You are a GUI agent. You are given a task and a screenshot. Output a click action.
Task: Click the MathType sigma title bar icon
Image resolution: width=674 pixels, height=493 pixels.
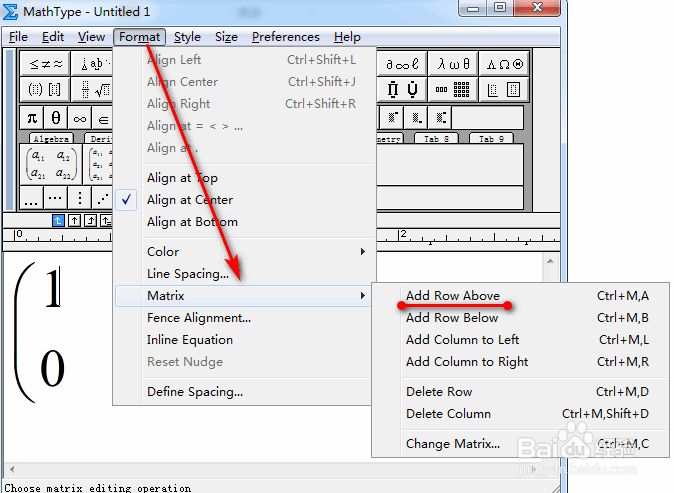(10, 12)
